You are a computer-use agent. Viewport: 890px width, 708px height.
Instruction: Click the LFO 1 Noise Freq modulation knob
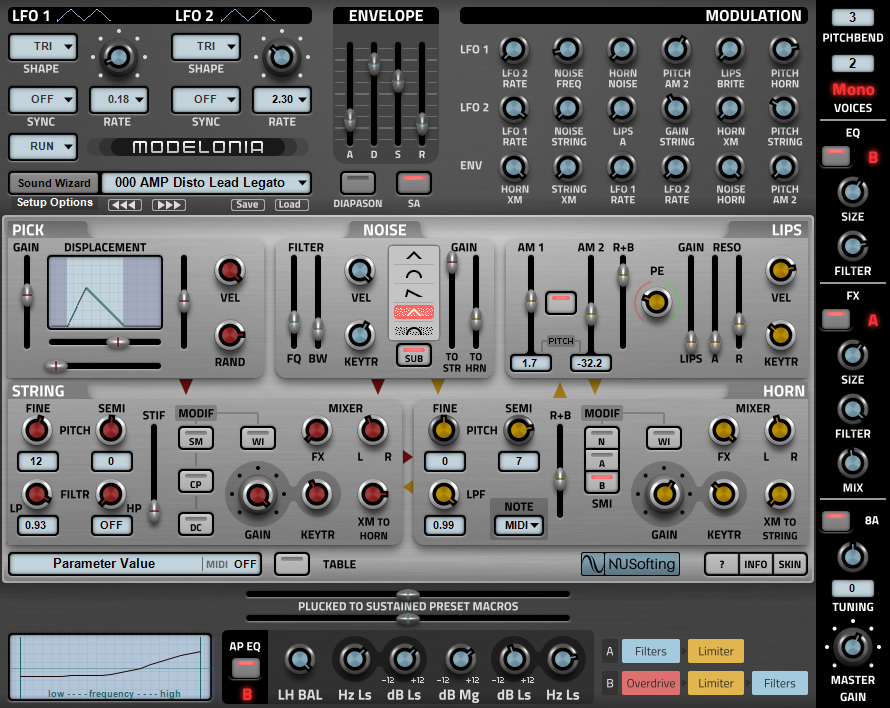[568, 50]
